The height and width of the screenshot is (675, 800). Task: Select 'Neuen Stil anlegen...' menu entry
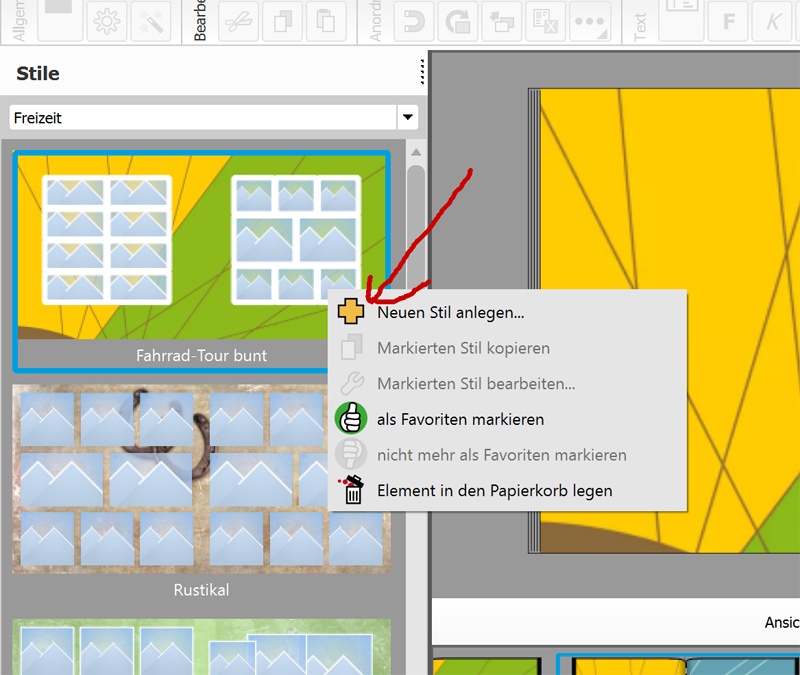coord(450,312)
